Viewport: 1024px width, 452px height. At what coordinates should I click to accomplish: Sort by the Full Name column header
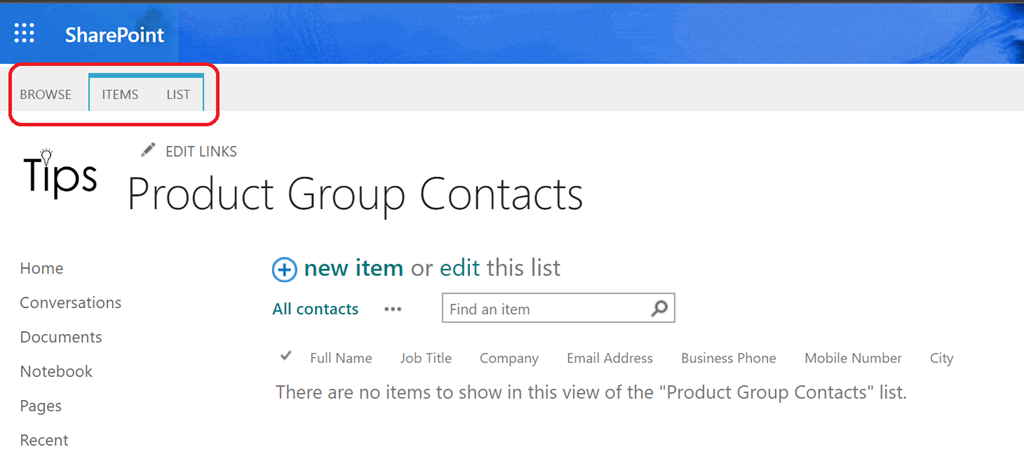[341, 358]
